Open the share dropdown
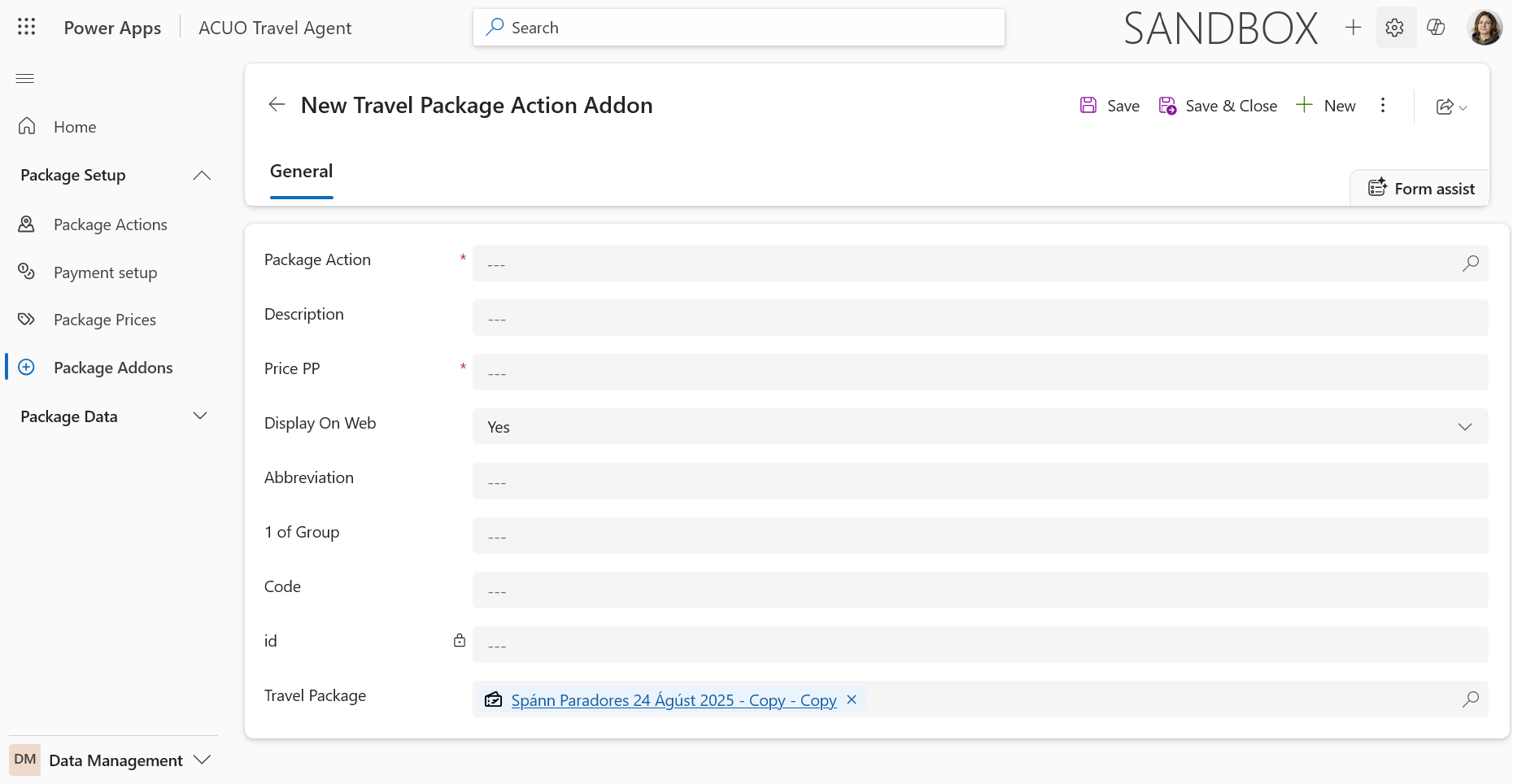The image size is (1513, 784). (x=1451, y=107)
